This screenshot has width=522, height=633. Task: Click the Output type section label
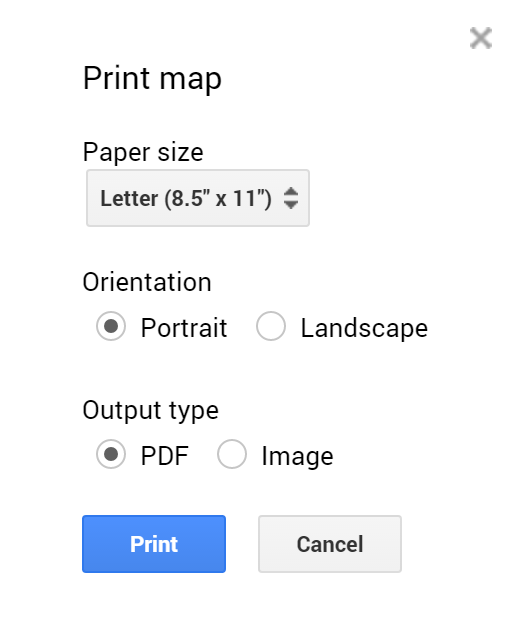(151, 410)
